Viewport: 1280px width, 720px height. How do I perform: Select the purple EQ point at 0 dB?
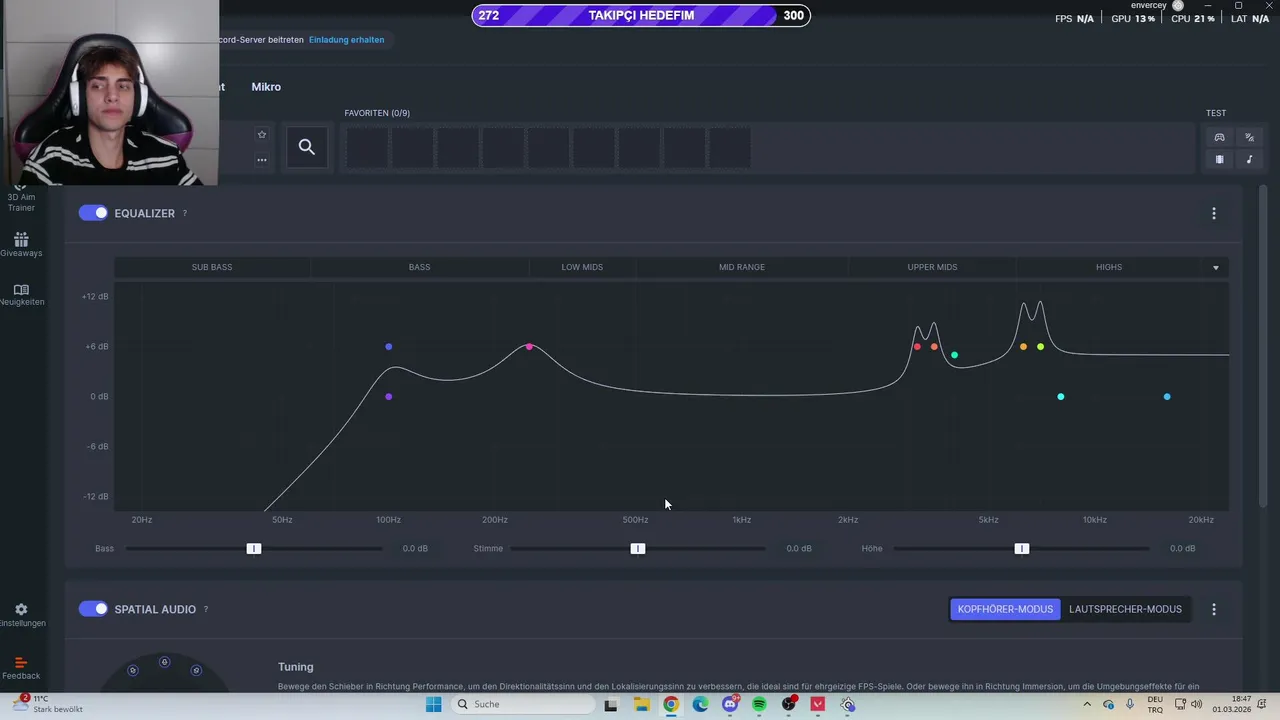tap(389, 397)
